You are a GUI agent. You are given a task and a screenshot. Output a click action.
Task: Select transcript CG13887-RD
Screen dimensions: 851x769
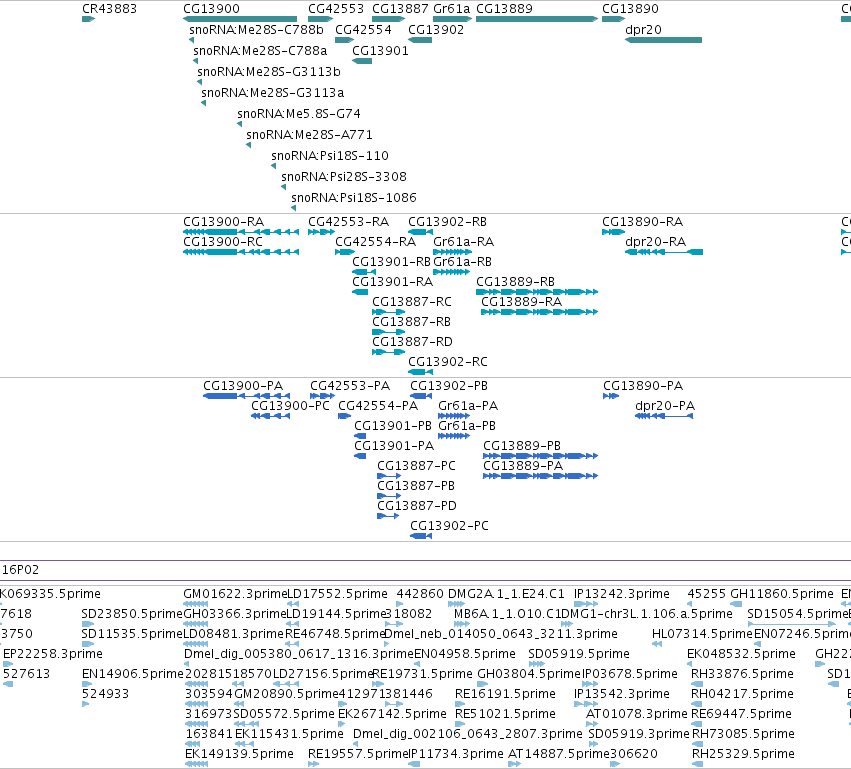point(389,352)
